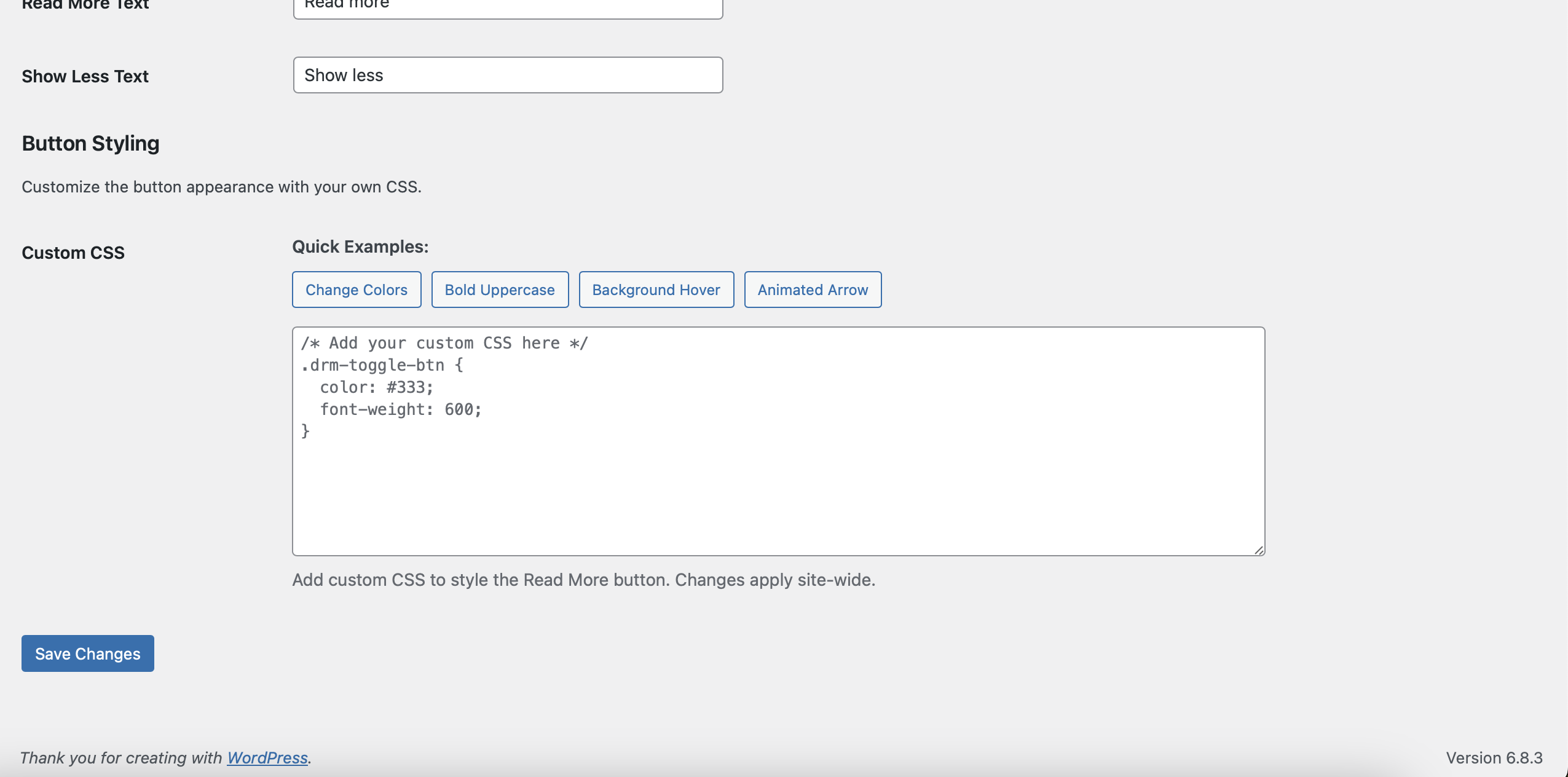Click the Custom CSS field label
Image resolution: width=1568 pixels, height=777 pixels.
pos(73,253)
